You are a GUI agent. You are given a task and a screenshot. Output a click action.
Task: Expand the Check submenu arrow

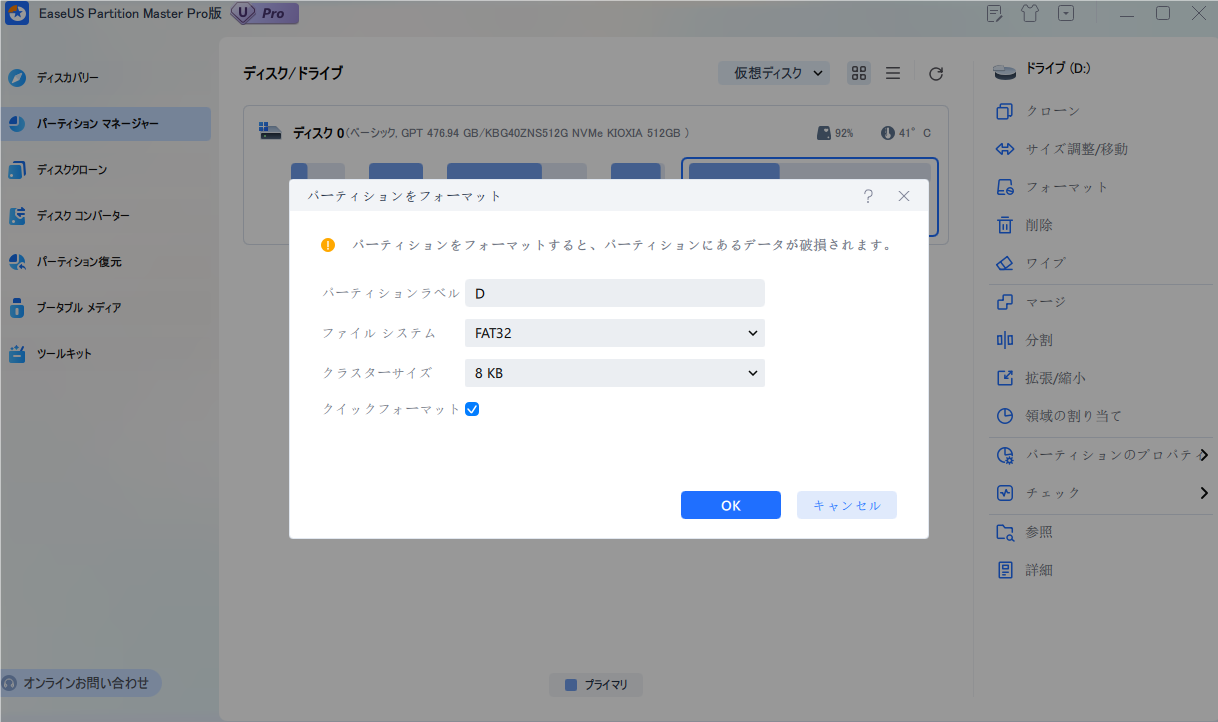coord(1204,493)
